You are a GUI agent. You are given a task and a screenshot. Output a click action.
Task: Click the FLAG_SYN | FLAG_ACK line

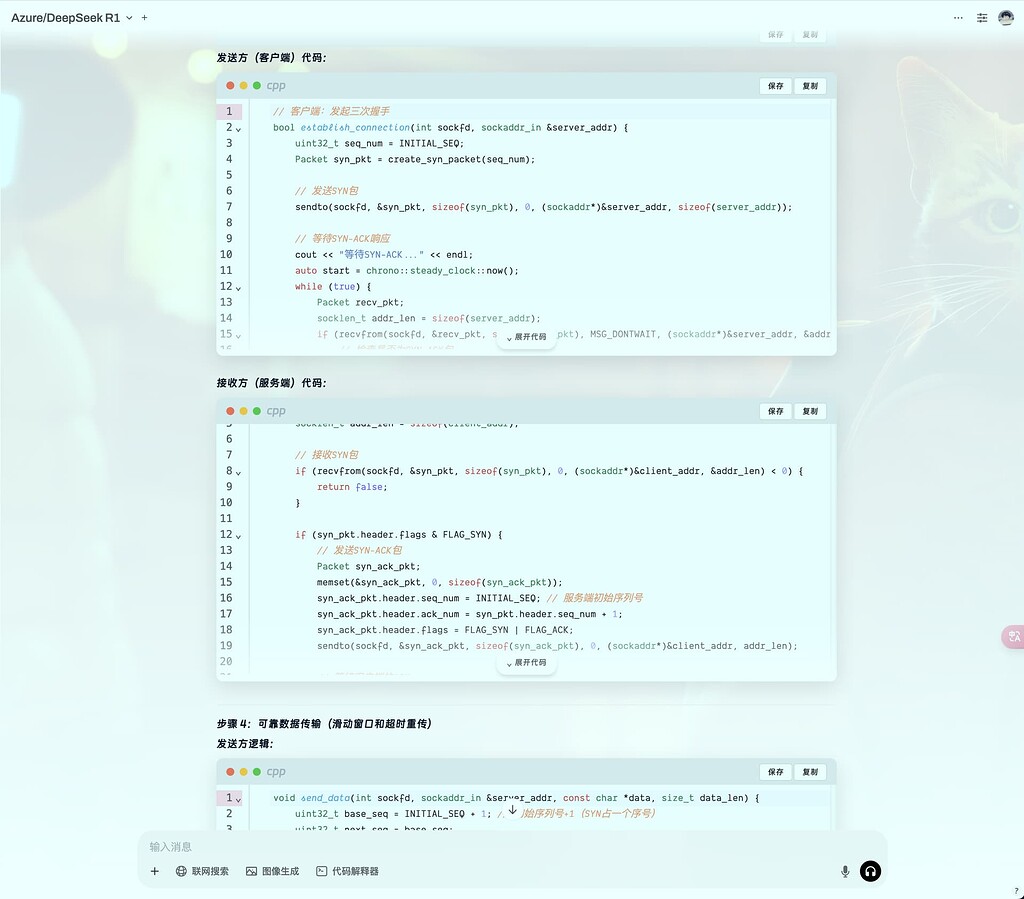pyautogui.click(x=445, y=630)
